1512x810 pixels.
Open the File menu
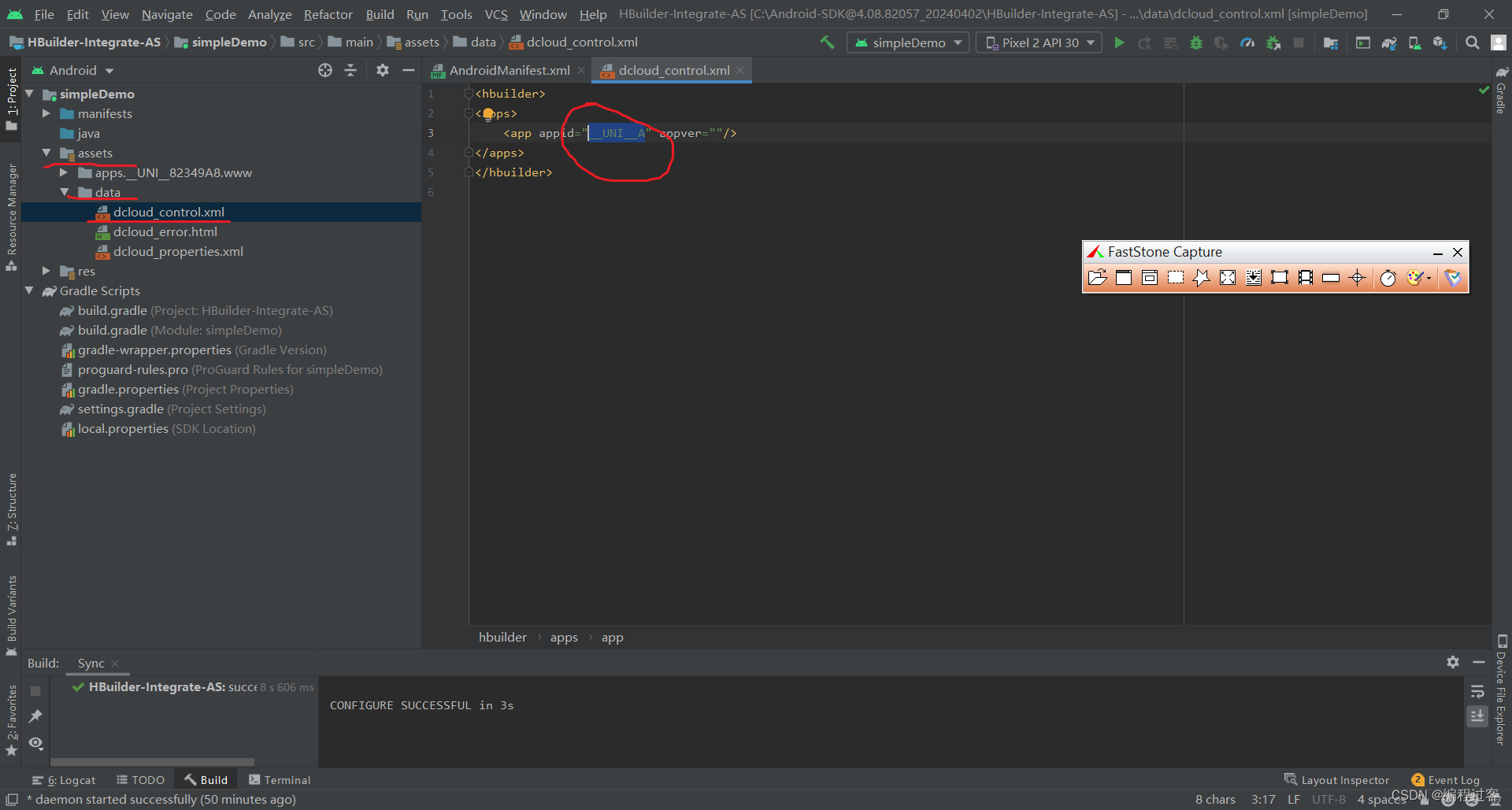(44, 14)
